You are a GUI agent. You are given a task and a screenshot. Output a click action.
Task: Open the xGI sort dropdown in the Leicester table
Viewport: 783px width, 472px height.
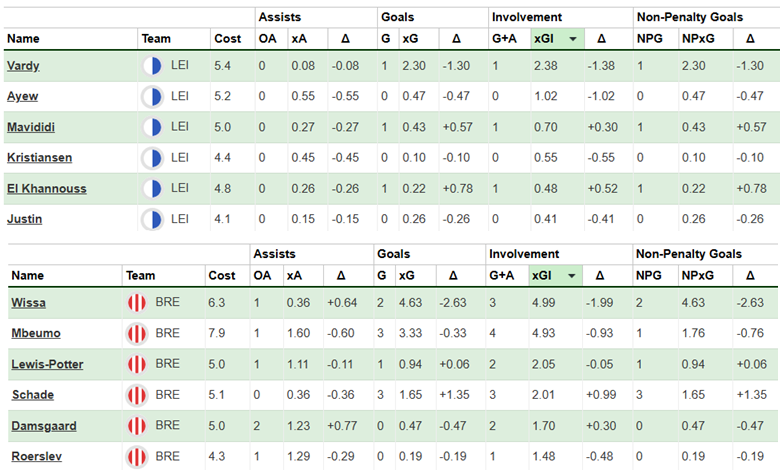[572, 39]
